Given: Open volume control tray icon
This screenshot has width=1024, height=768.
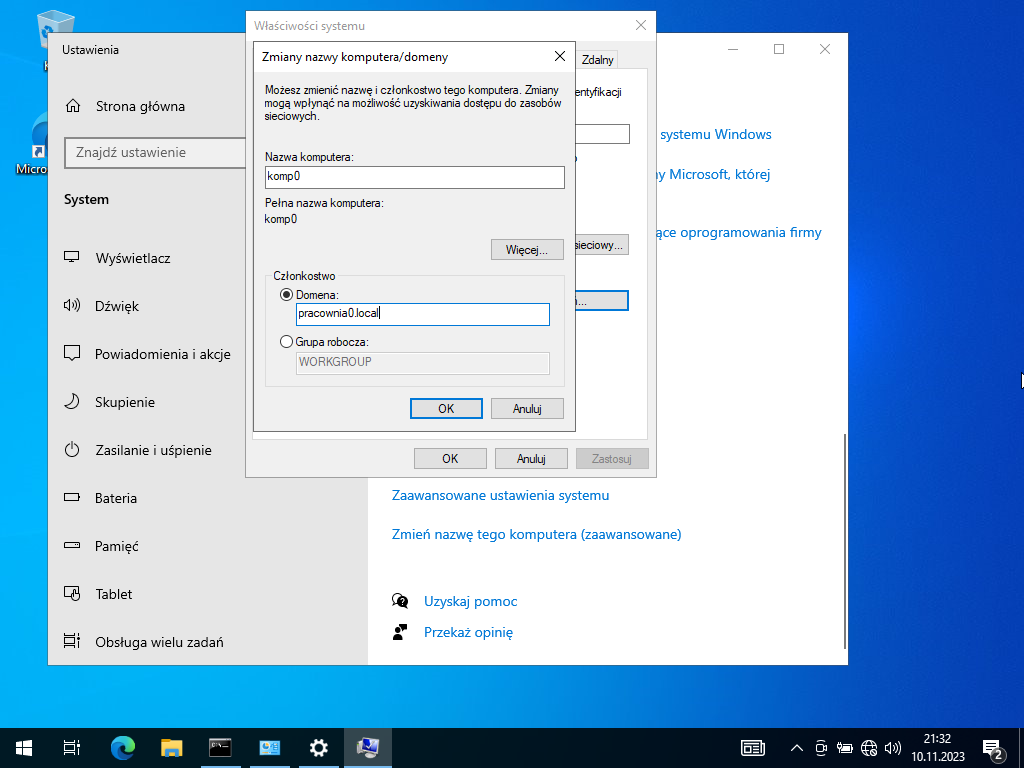Looking at the screenshot, I should tap(892, 748).
